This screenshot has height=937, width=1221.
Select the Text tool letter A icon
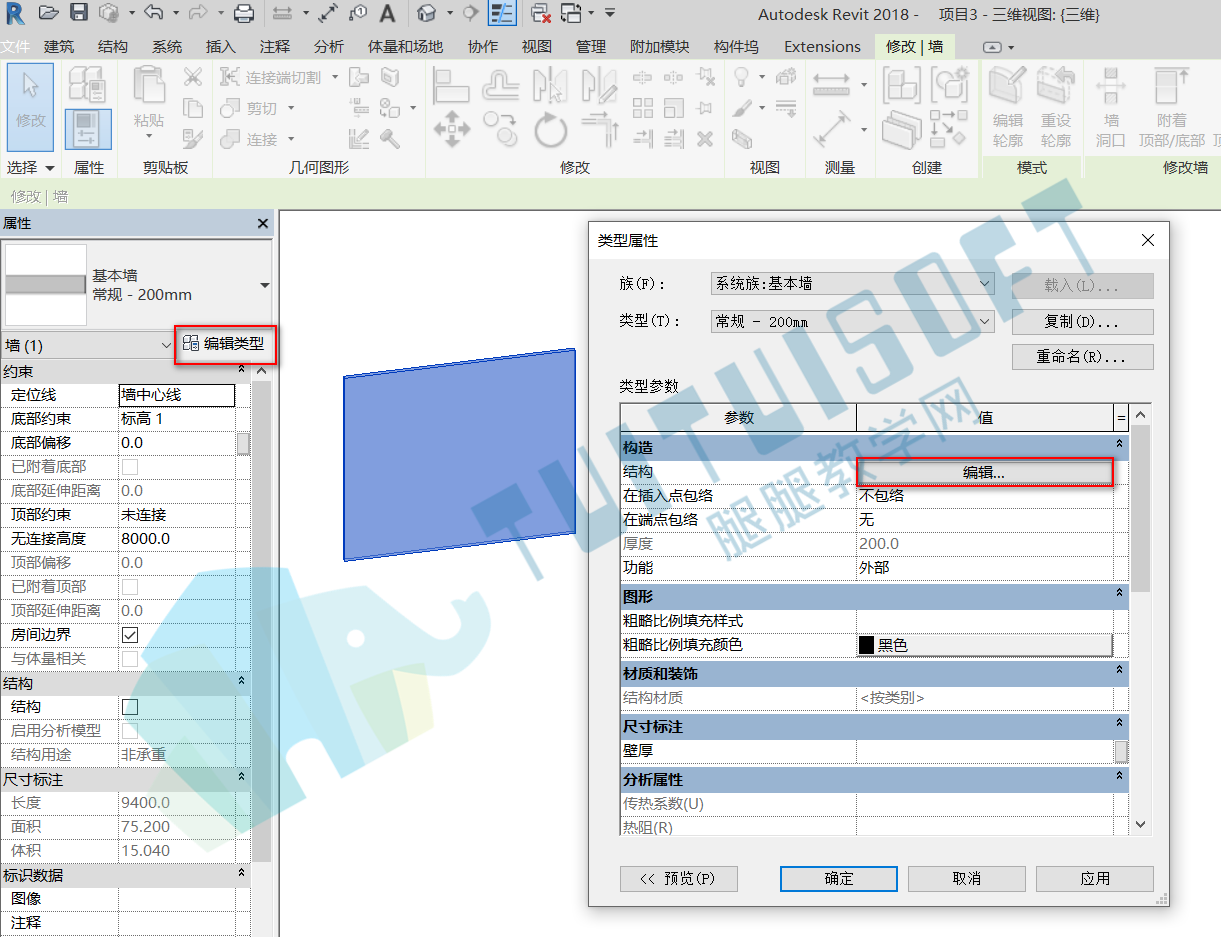387,13
